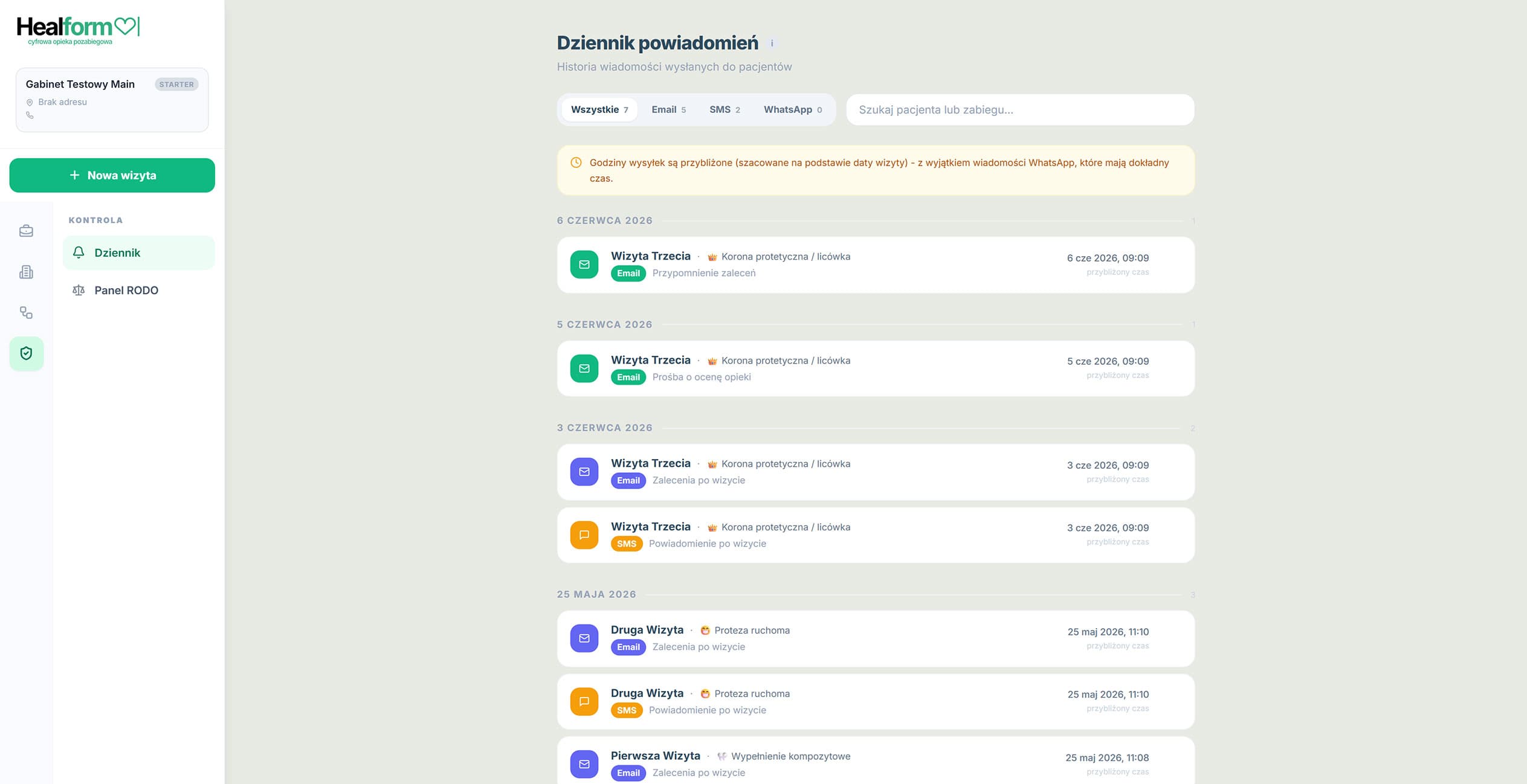Open the Dziennik menu item
Screen dimensions: 1527x784
(138, 252)
